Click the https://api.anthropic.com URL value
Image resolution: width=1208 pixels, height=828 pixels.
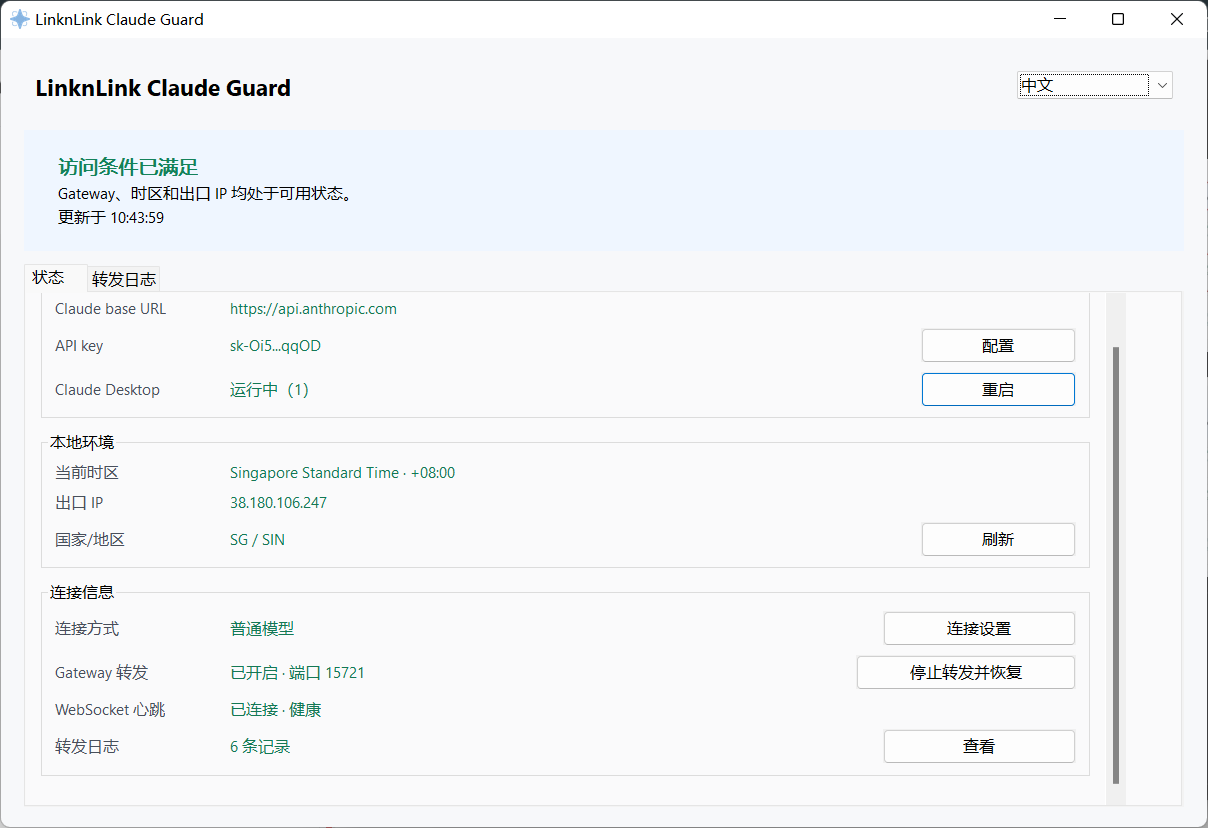click(x=313, y=309)
